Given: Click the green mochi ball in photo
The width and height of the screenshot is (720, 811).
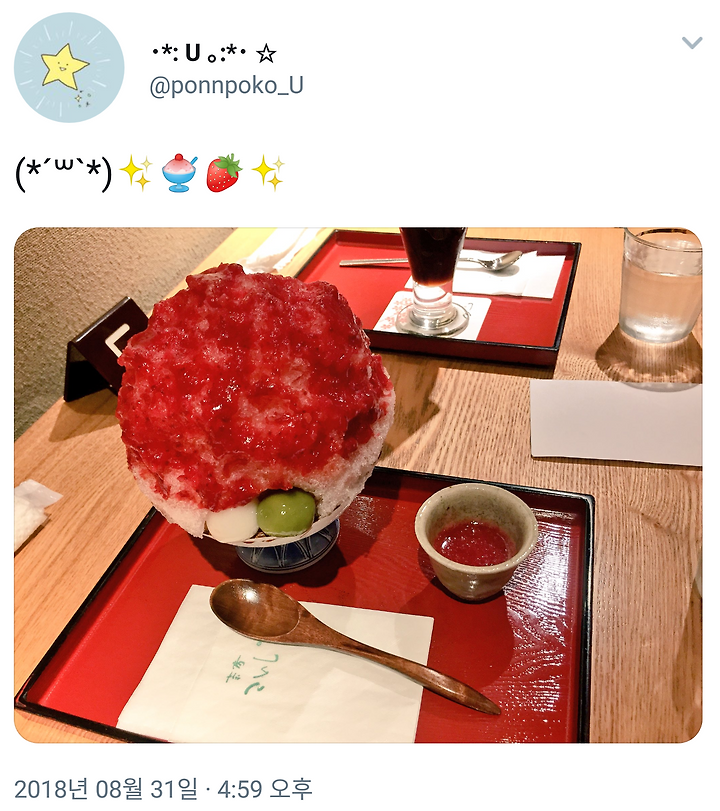Looking at the screenshot, I should click(x=286, y=512).
